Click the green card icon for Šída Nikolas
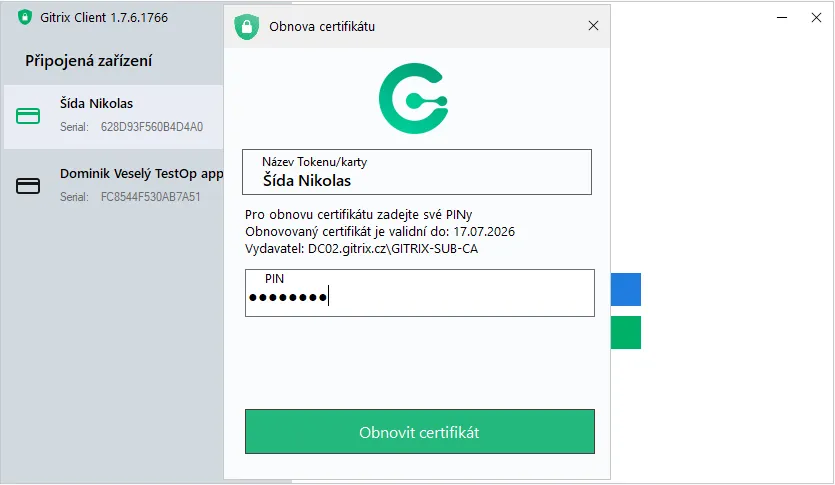 pyautogui.click(x=29, y=116)
